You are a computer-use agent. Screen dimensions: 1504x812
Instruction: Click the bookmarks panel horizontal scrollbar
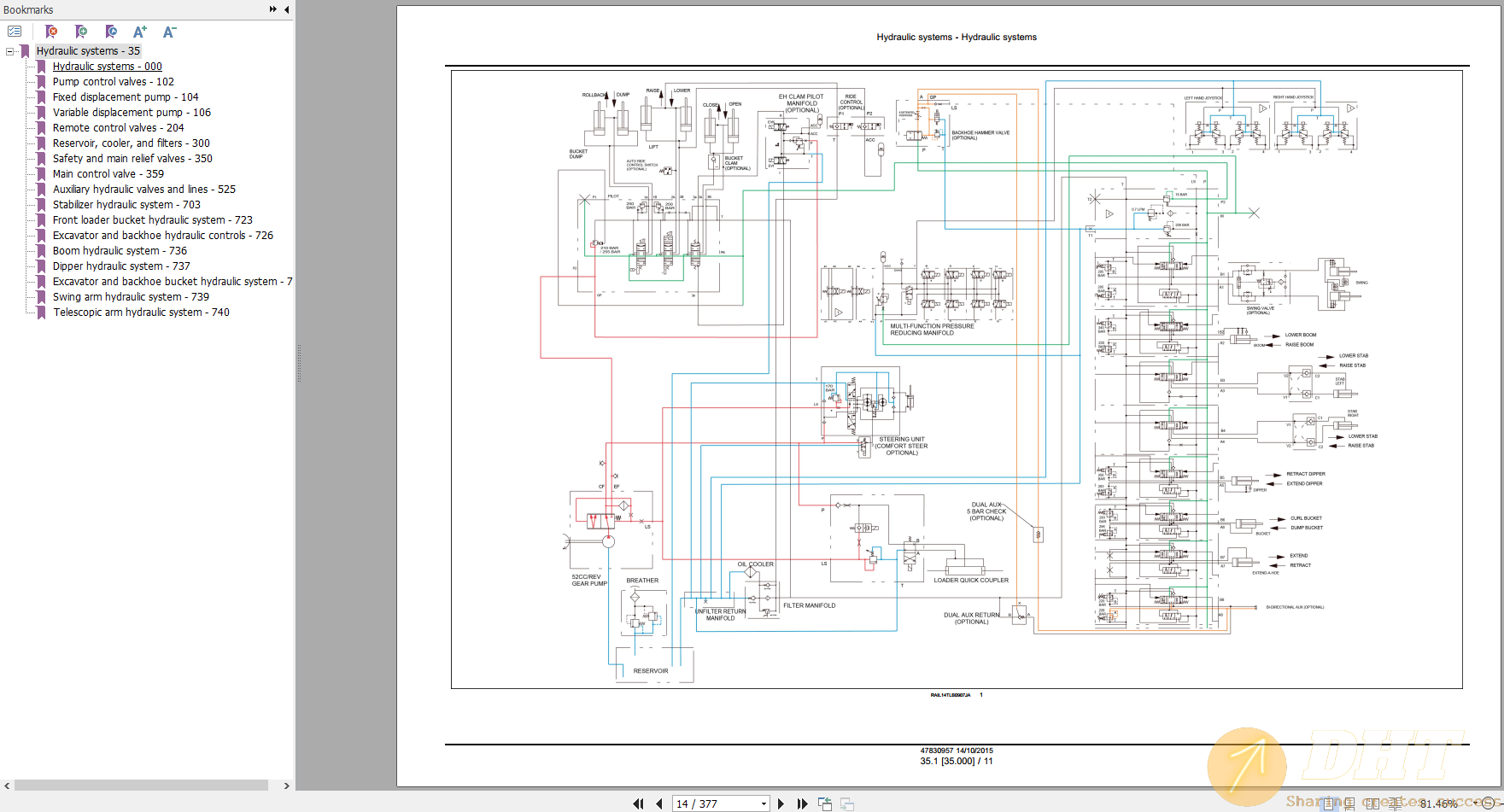tap(141, 784)
